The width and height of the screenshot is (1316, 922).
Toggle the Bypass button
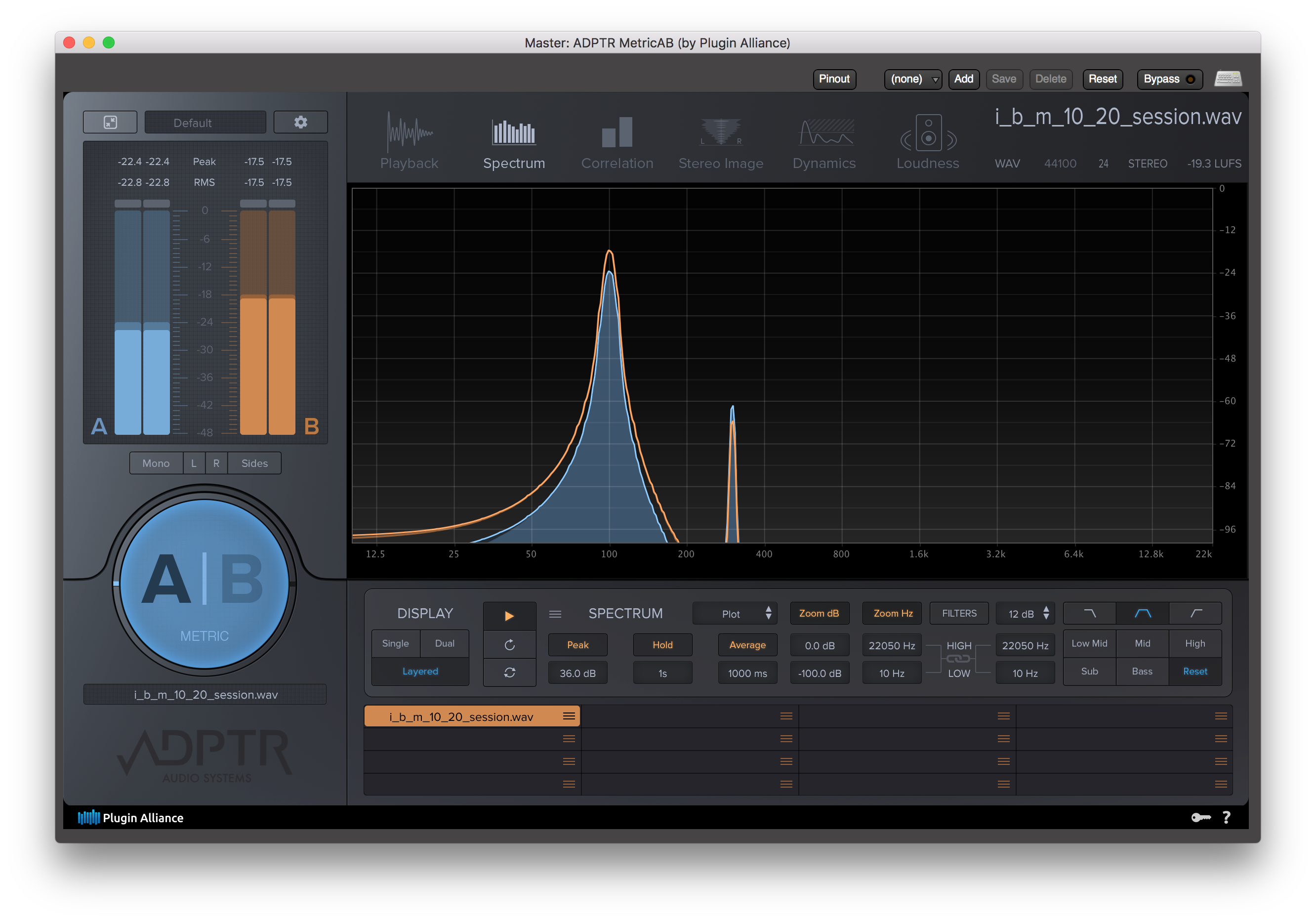click(1169, 79)
